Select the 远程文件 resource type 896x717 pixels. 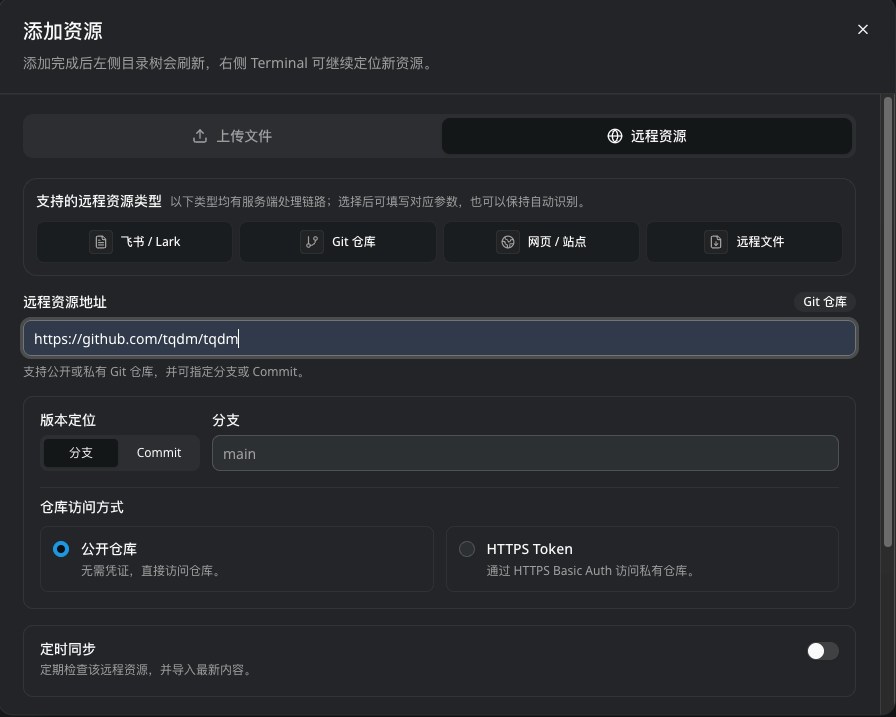744,242
